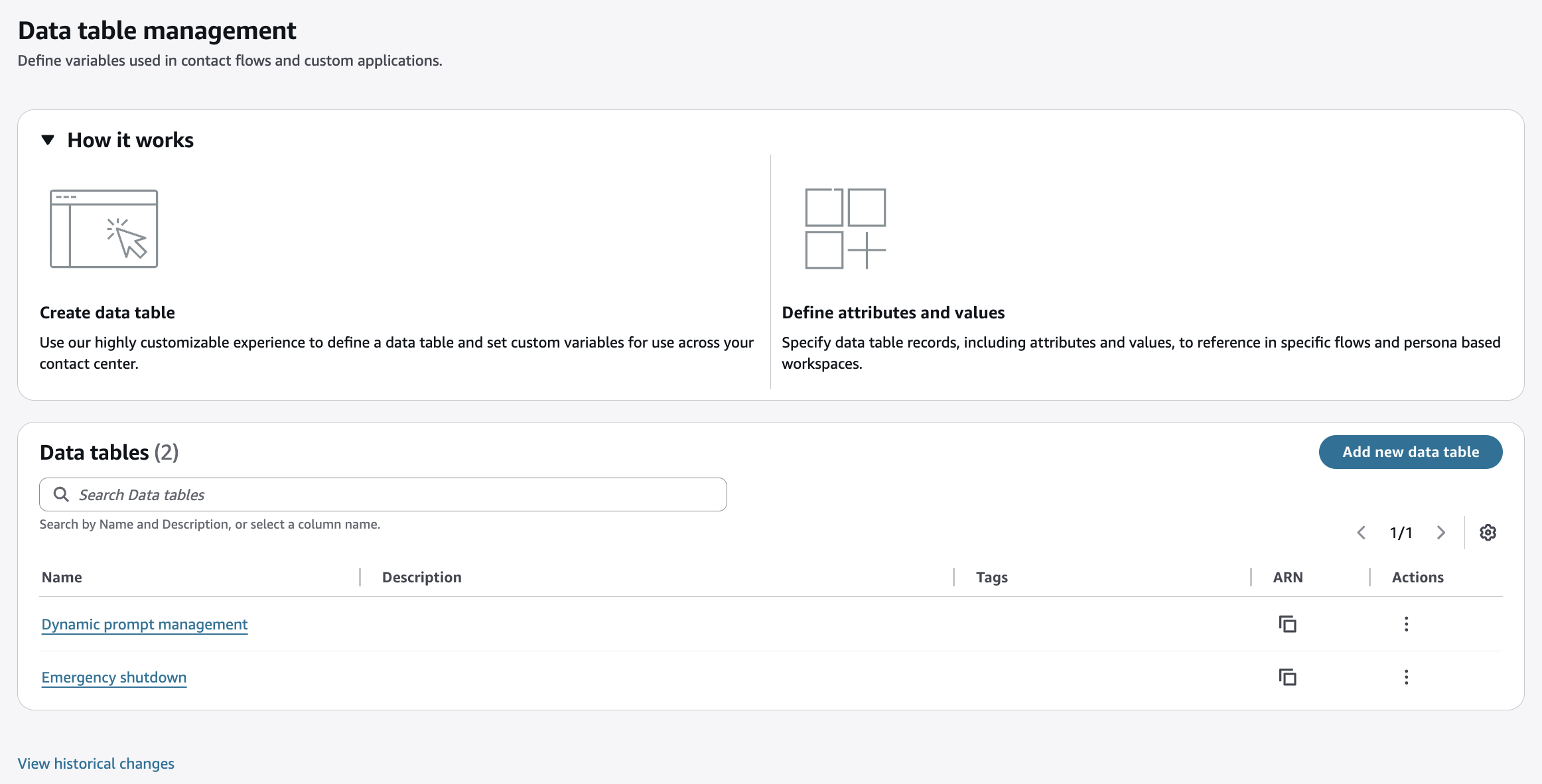Open table preferences gear icon

click(1488, 533)
